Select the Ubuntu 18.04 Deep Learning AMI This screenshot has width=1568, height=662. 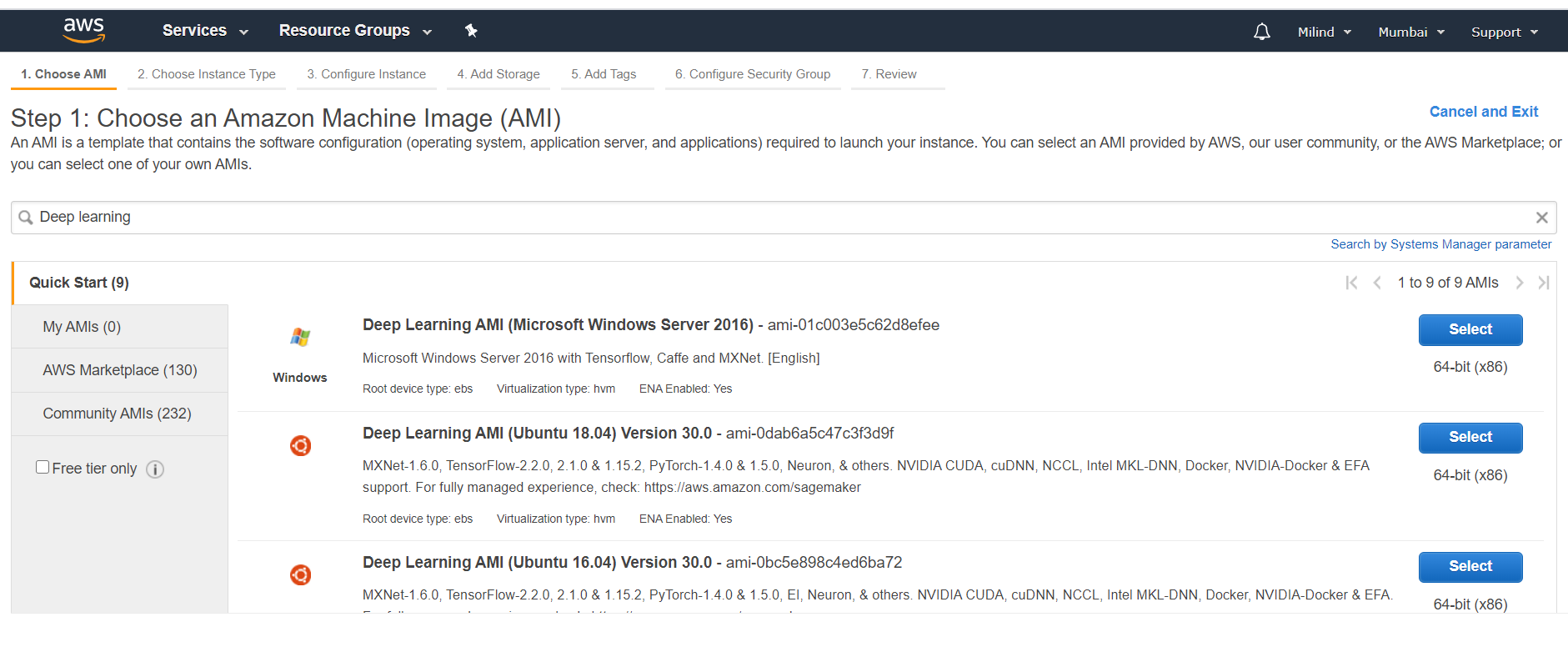pyautogui.click(x=1470, y=438)
